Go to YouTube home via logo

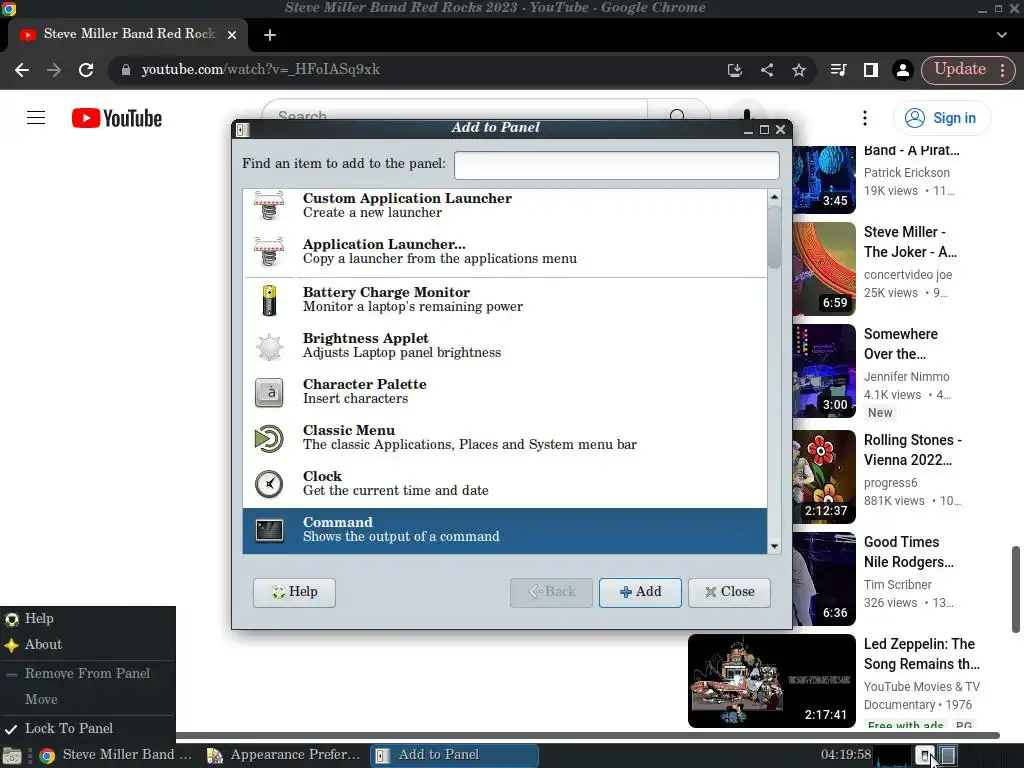coord(117,118)
